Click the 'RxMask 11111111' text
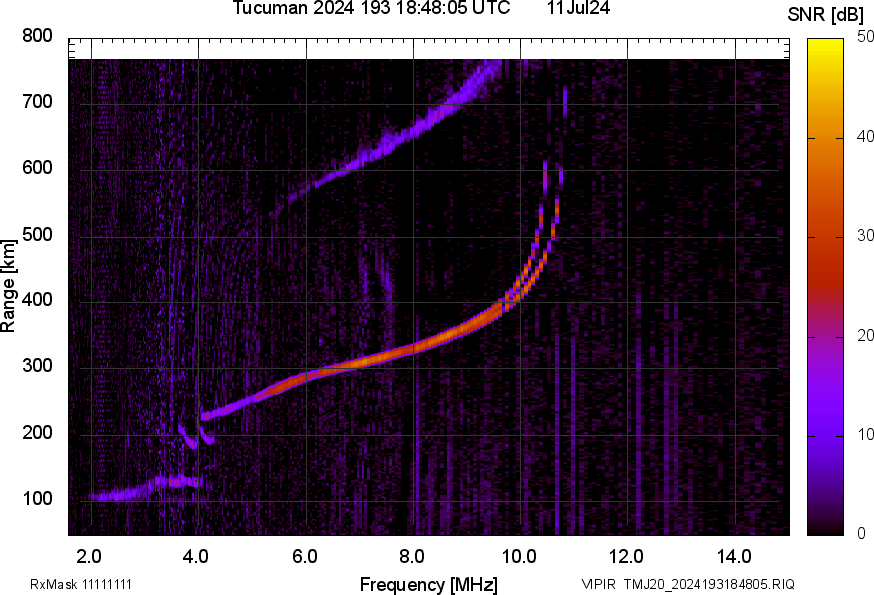Screen dimensions: 874x595 [x=81, y=584]
